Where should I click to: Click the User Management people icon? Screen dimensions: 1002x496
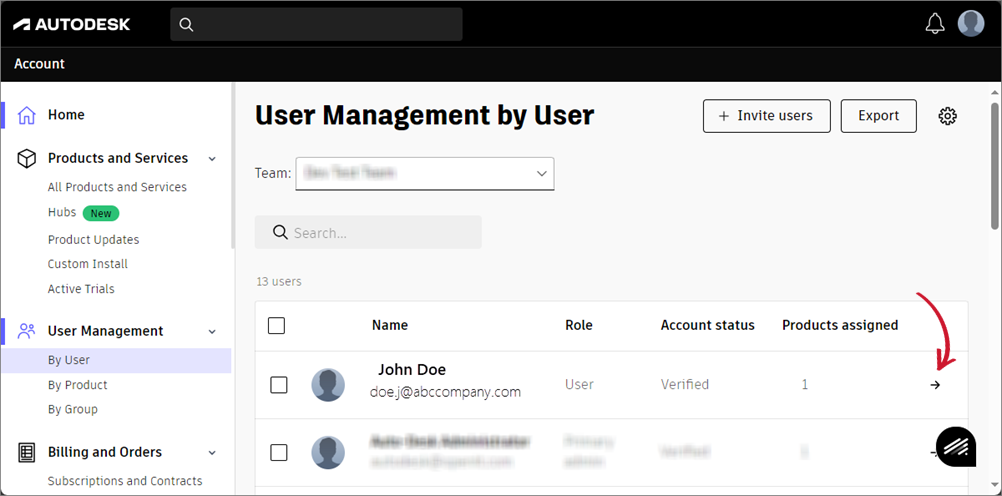[x=26, y=331]
